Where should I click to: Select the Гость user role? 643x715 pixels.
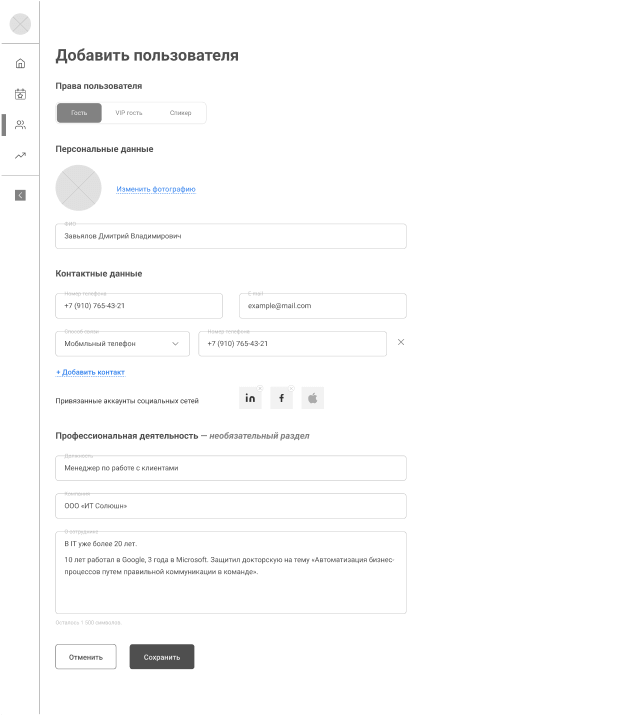[x=79, y=113]
